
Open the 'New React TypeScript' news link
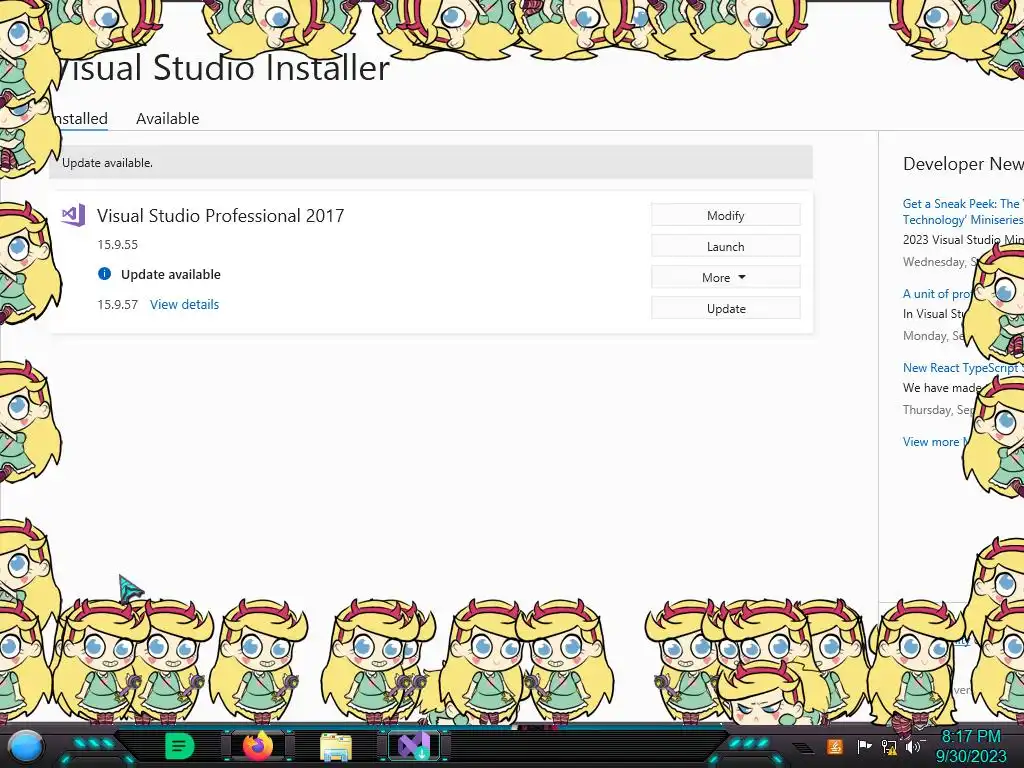tap(963, 368)
